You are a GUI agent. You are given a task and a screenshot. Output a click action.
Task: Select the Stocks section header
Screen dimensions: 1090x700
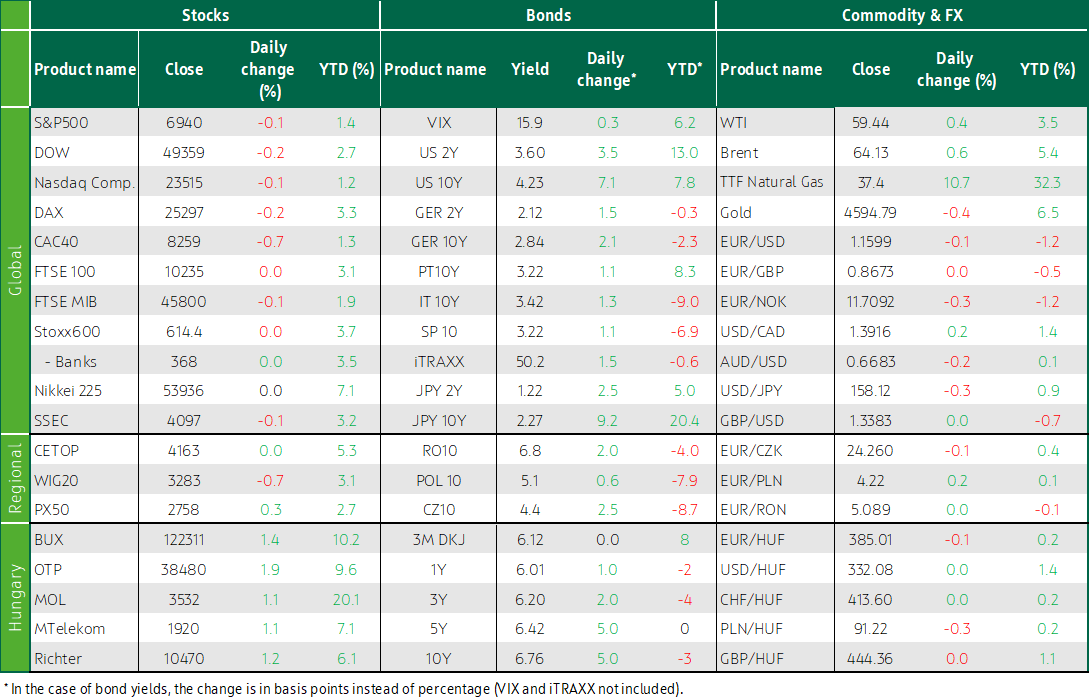coord(205,15)
